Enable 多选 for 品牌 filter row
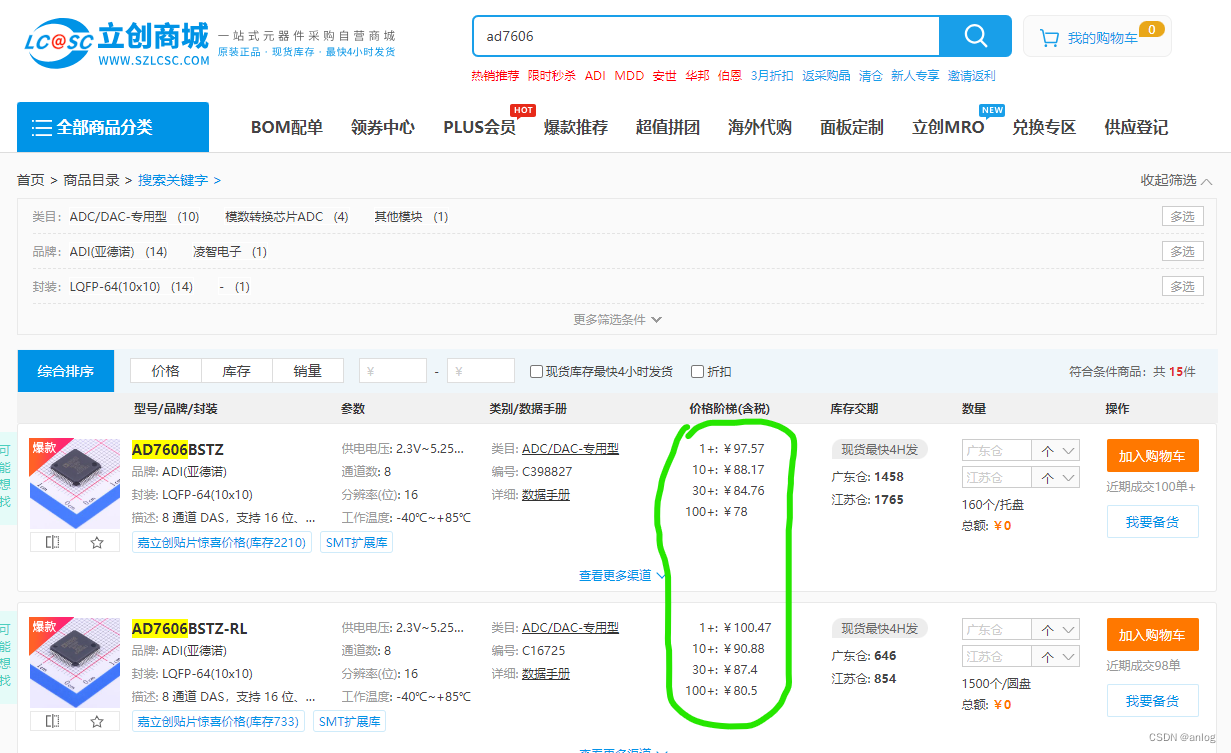 click(1182, 252)
